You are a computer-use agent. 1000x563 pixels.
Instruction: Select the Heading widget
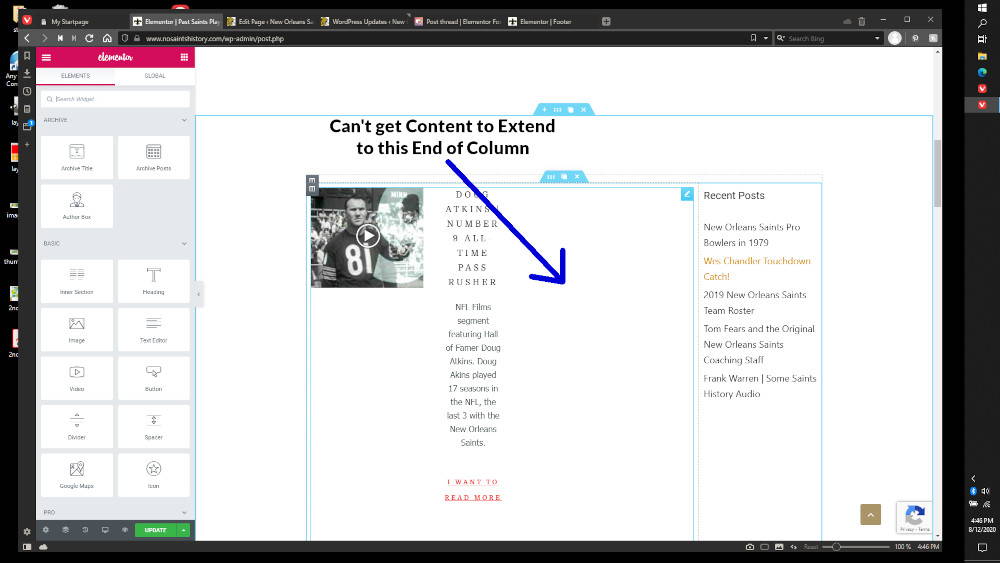coord(154,281)
